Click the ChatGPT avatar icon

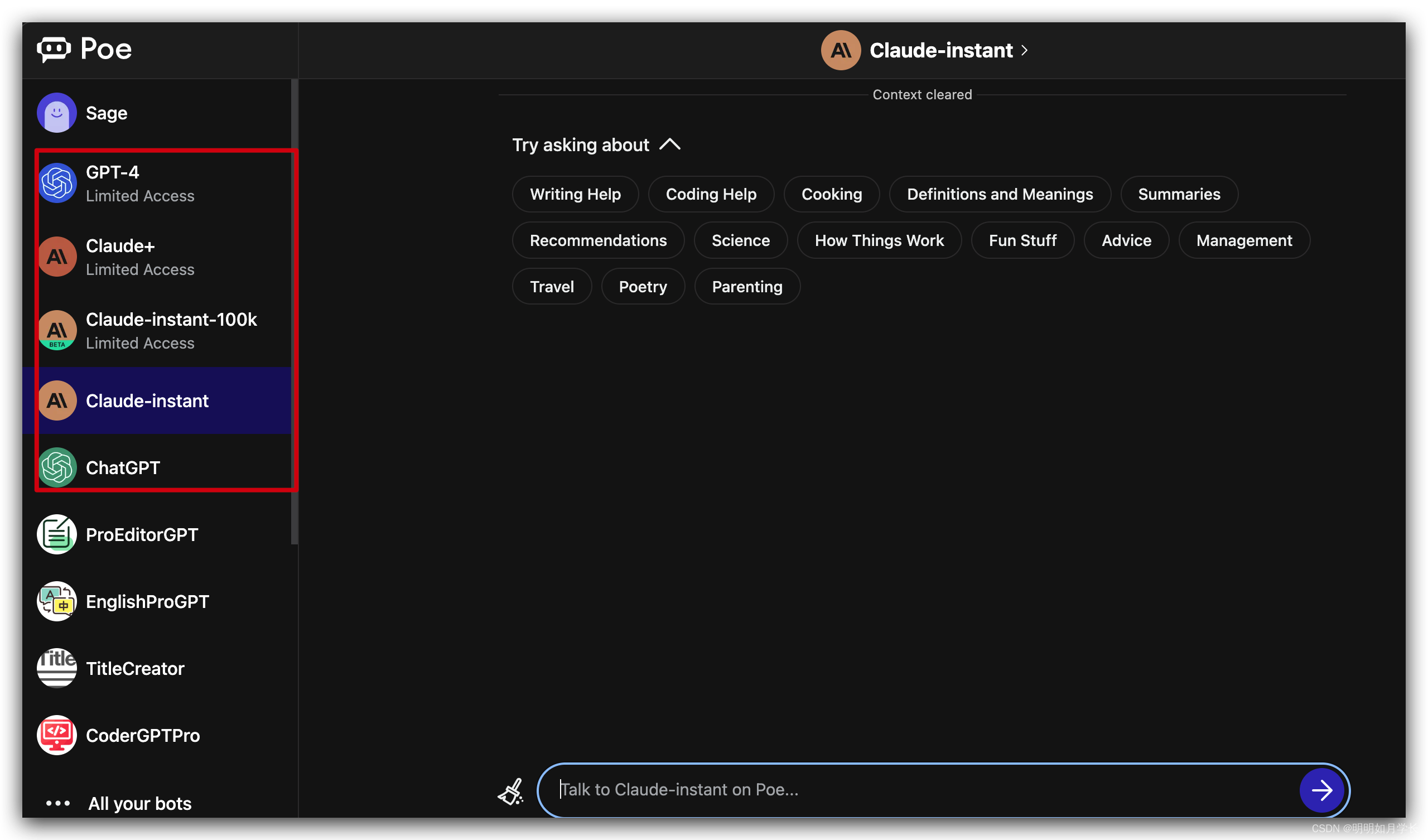click(x=57, y=467)
